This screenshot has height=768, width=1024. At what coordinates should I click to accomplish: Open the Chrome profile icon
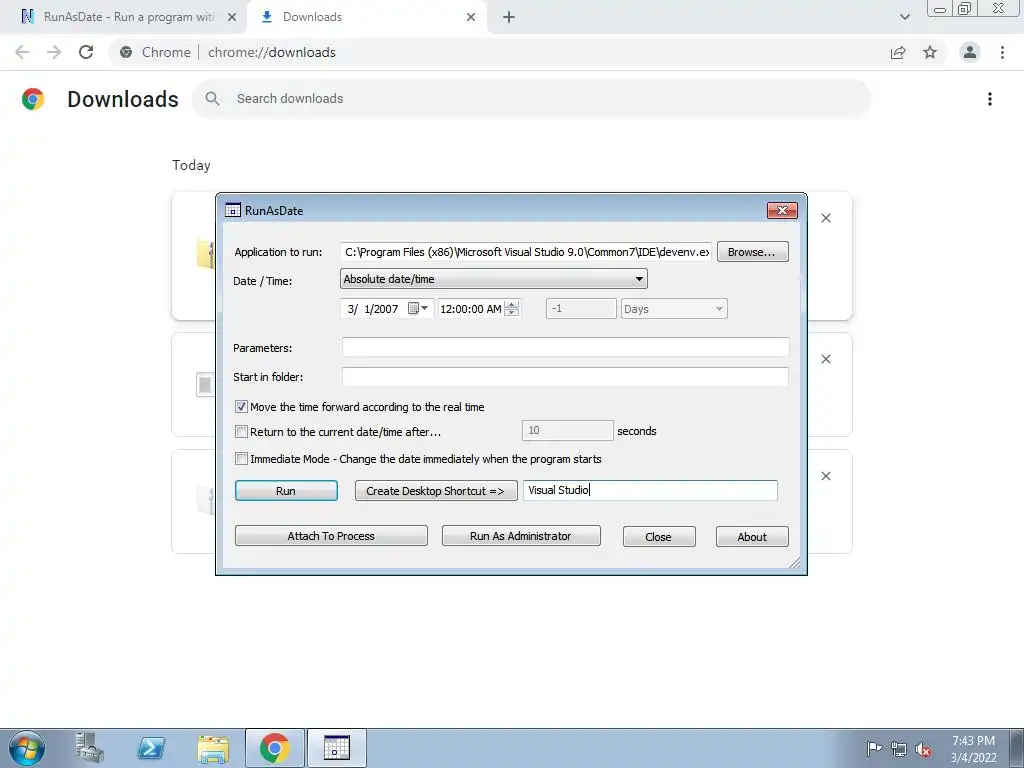970,52
